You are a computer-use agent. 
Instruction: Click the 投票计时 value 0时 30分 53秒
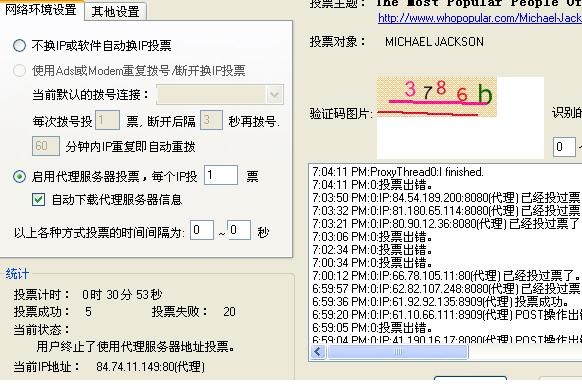pos(122,295)
